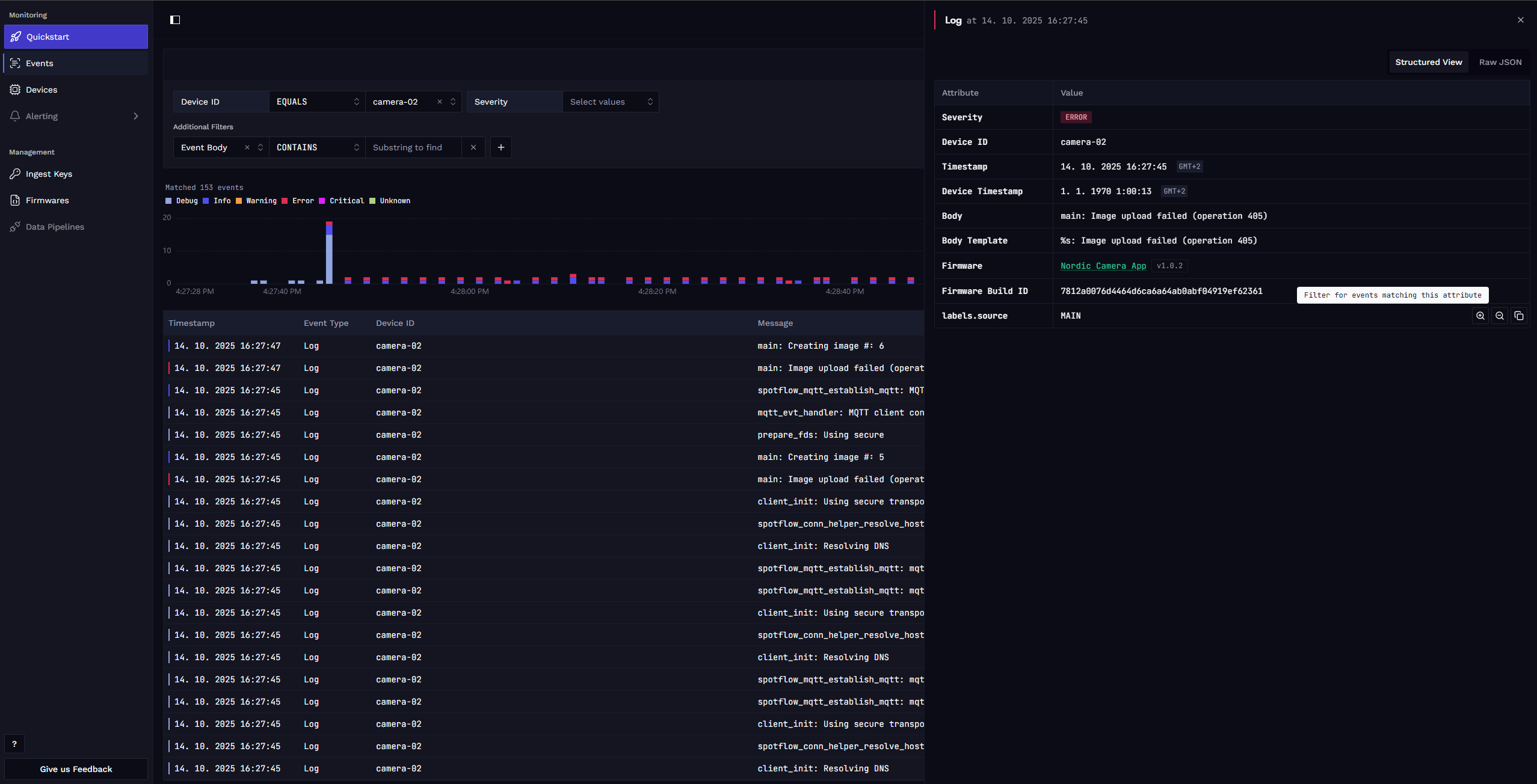
Task: Remove the Event Body filter row
Action: (473, 147)
